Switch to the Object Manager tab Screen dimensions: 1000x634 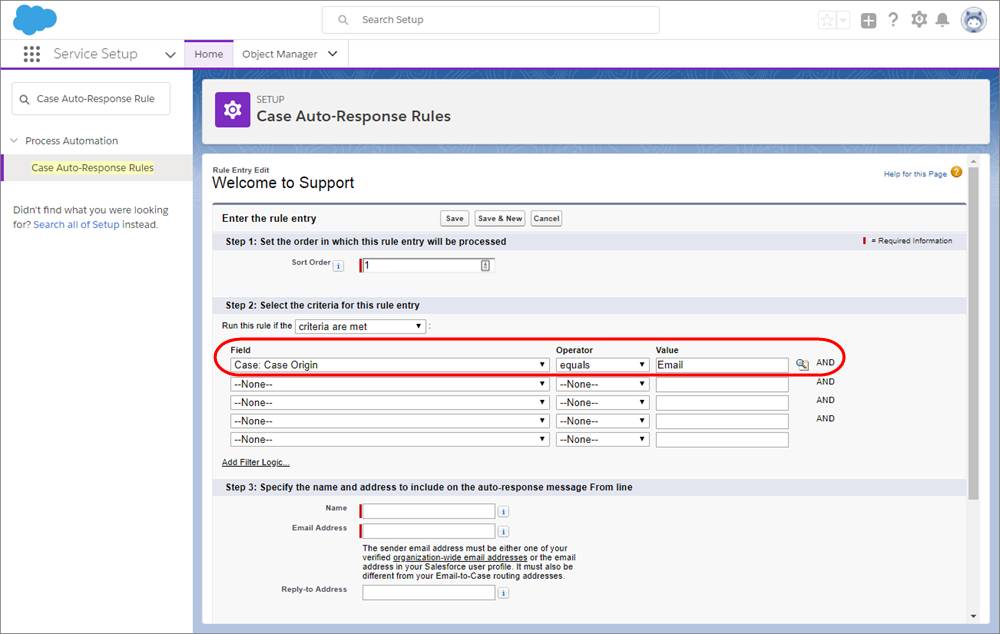coord(279,54)
